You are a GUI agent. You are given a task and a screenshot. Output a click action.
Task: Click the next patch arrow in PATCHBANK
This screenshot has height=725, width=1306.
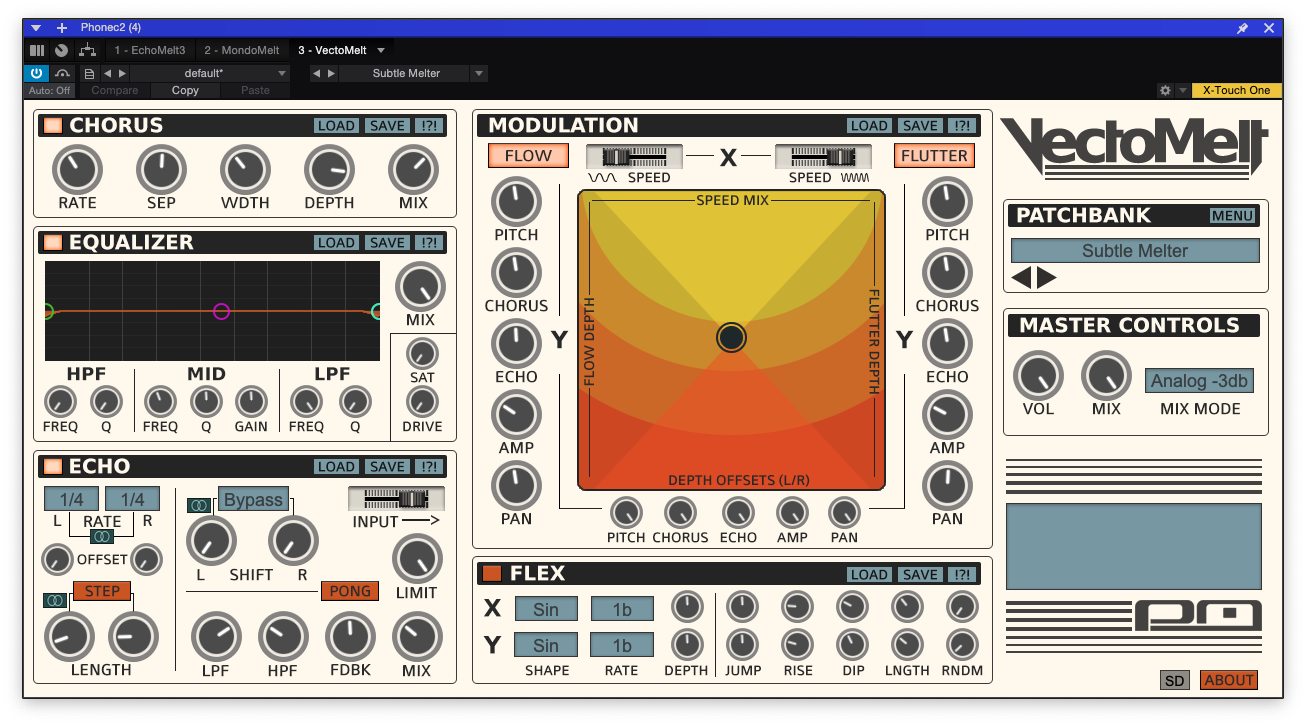(1047, 278)
